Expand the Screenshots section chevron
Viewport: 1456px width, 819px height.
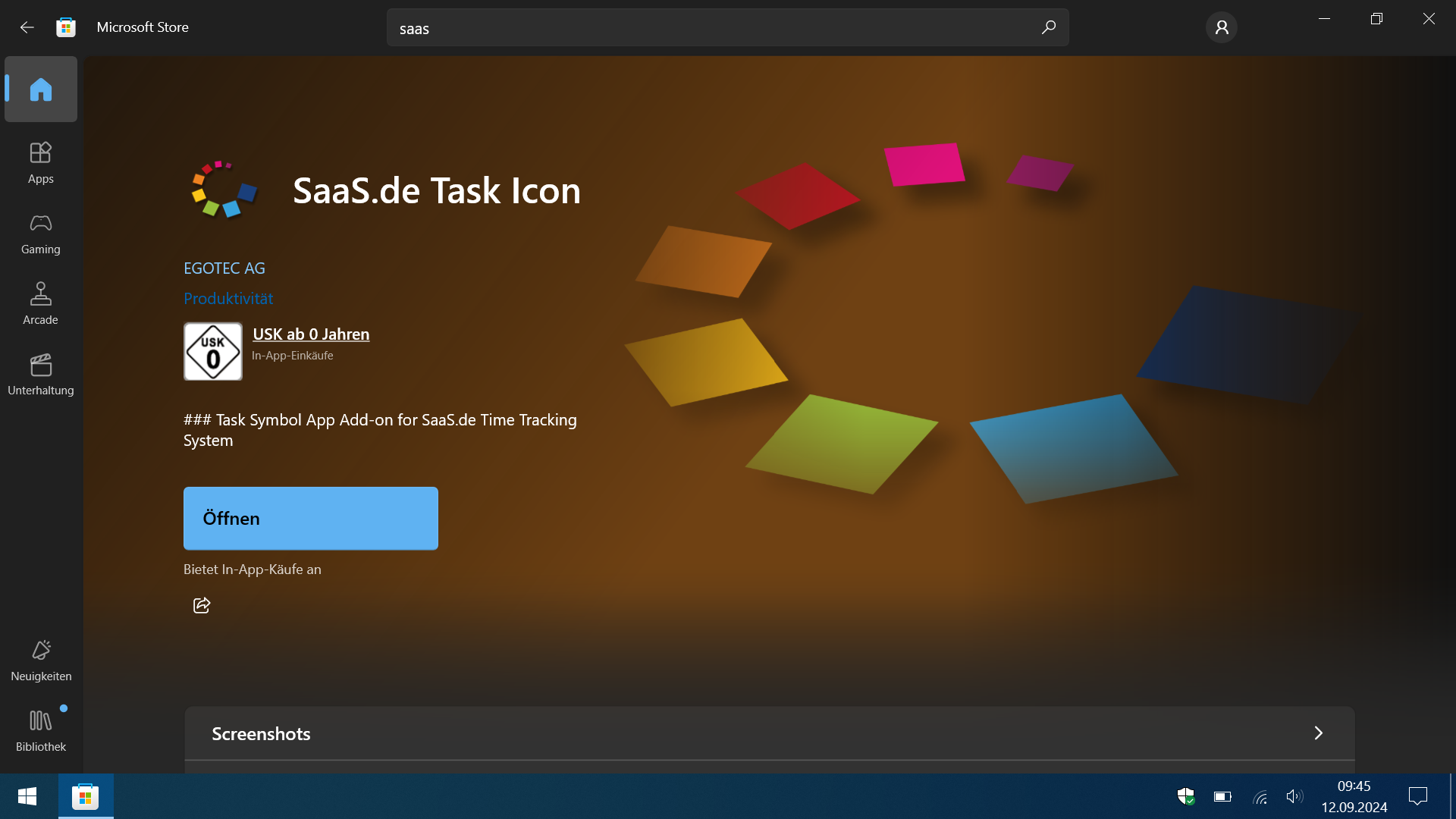pyautogui.click(x=1319, y=733)
